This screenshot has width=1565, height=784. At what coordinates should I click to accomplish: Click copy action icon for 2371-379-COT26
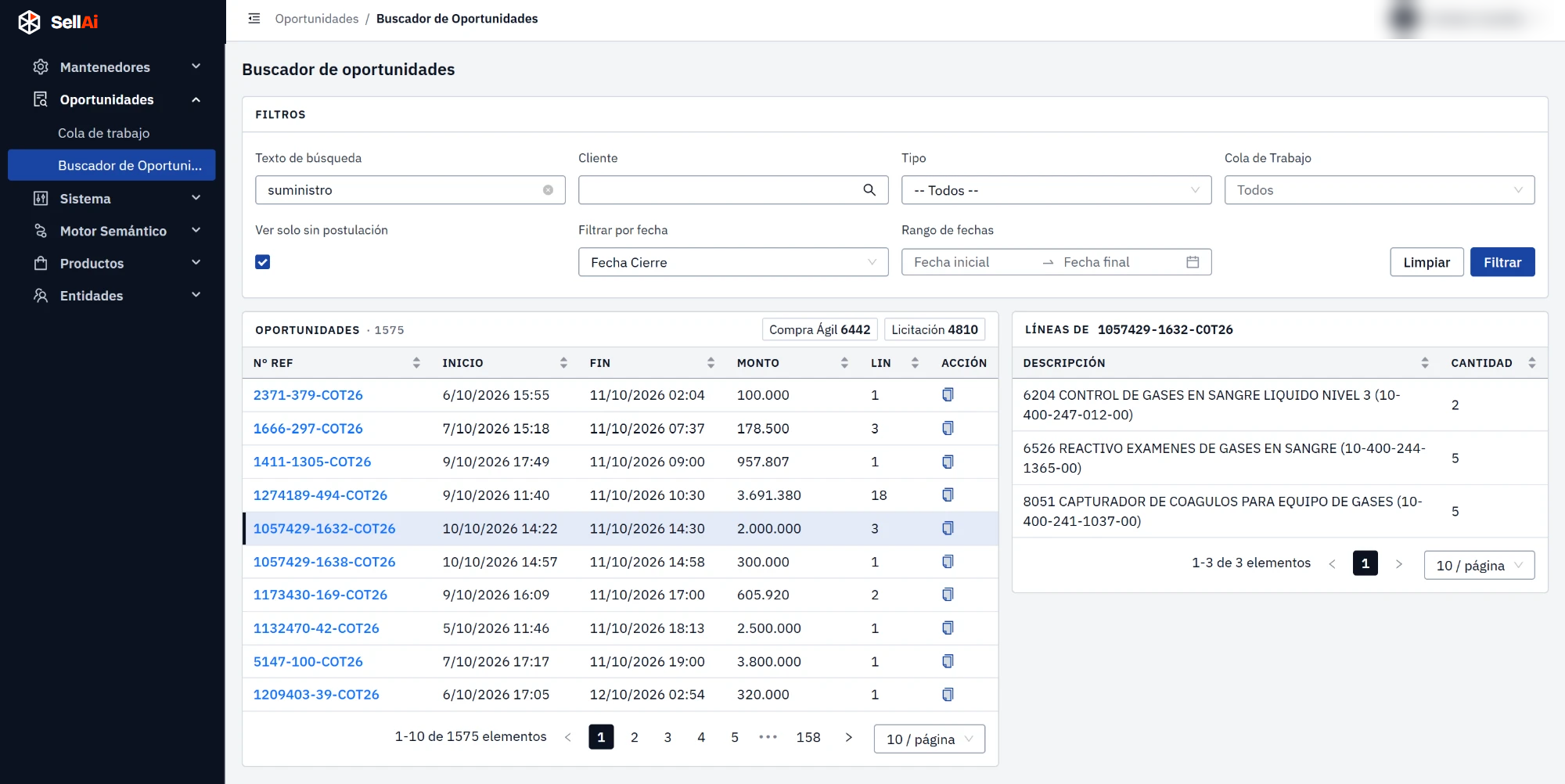coord(948,395)
